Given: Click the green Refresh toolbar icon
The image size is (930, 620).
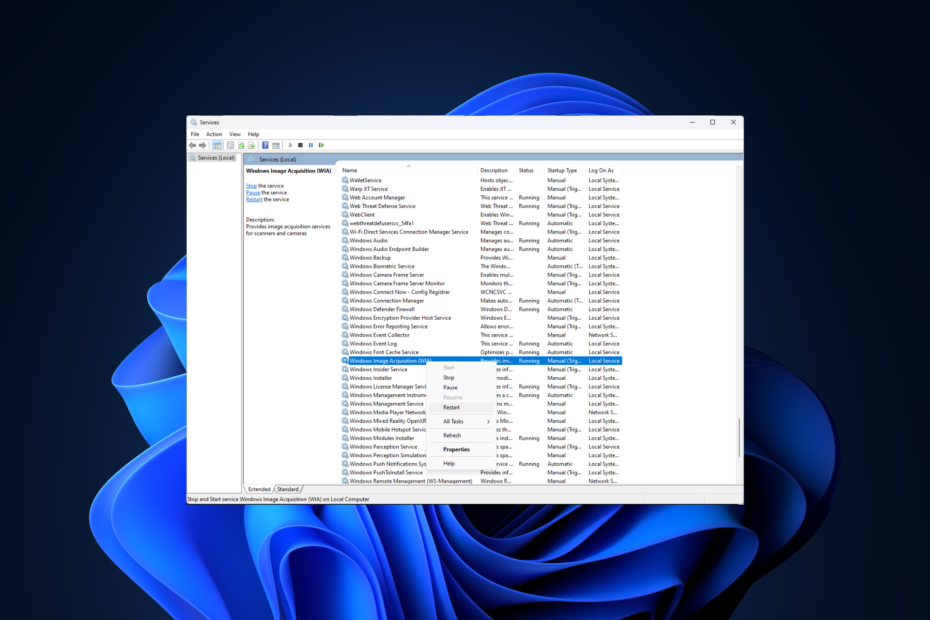Looking at the screenshot, I should [x=241, y=145].
